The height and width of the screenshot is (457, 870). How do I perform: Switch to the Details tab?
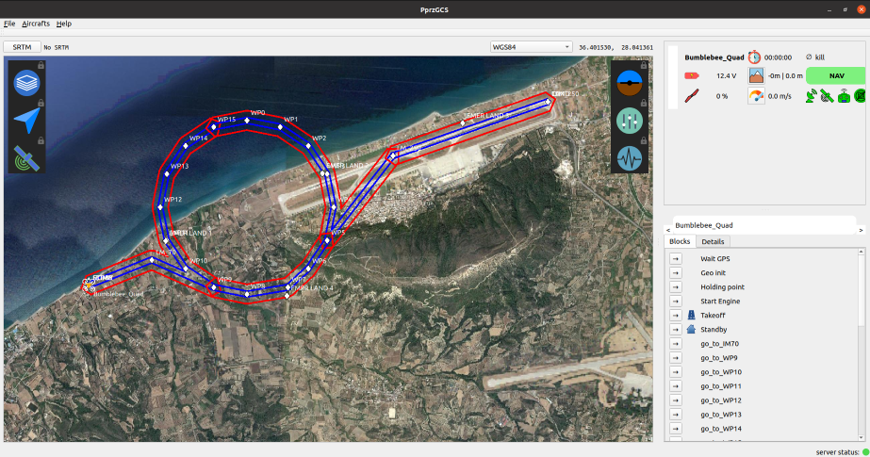pos(712,242)
